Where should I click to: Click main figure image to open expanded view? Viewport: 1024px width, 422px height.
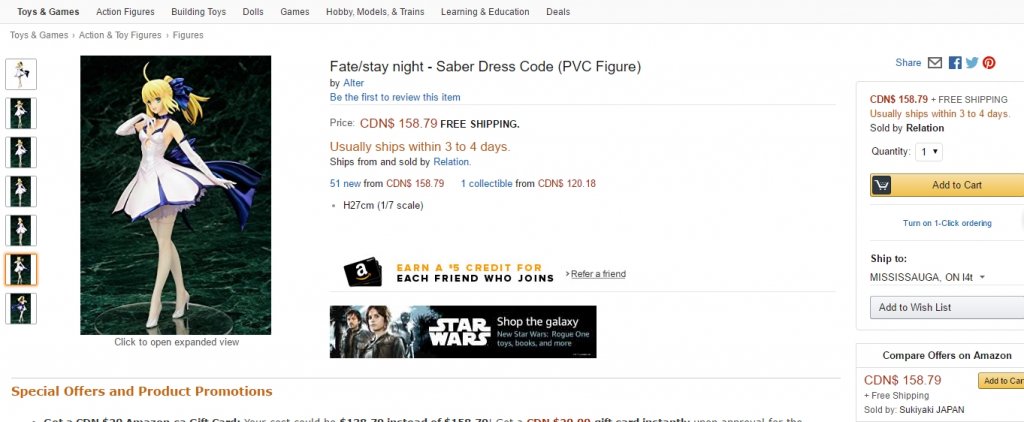(175, 195)
